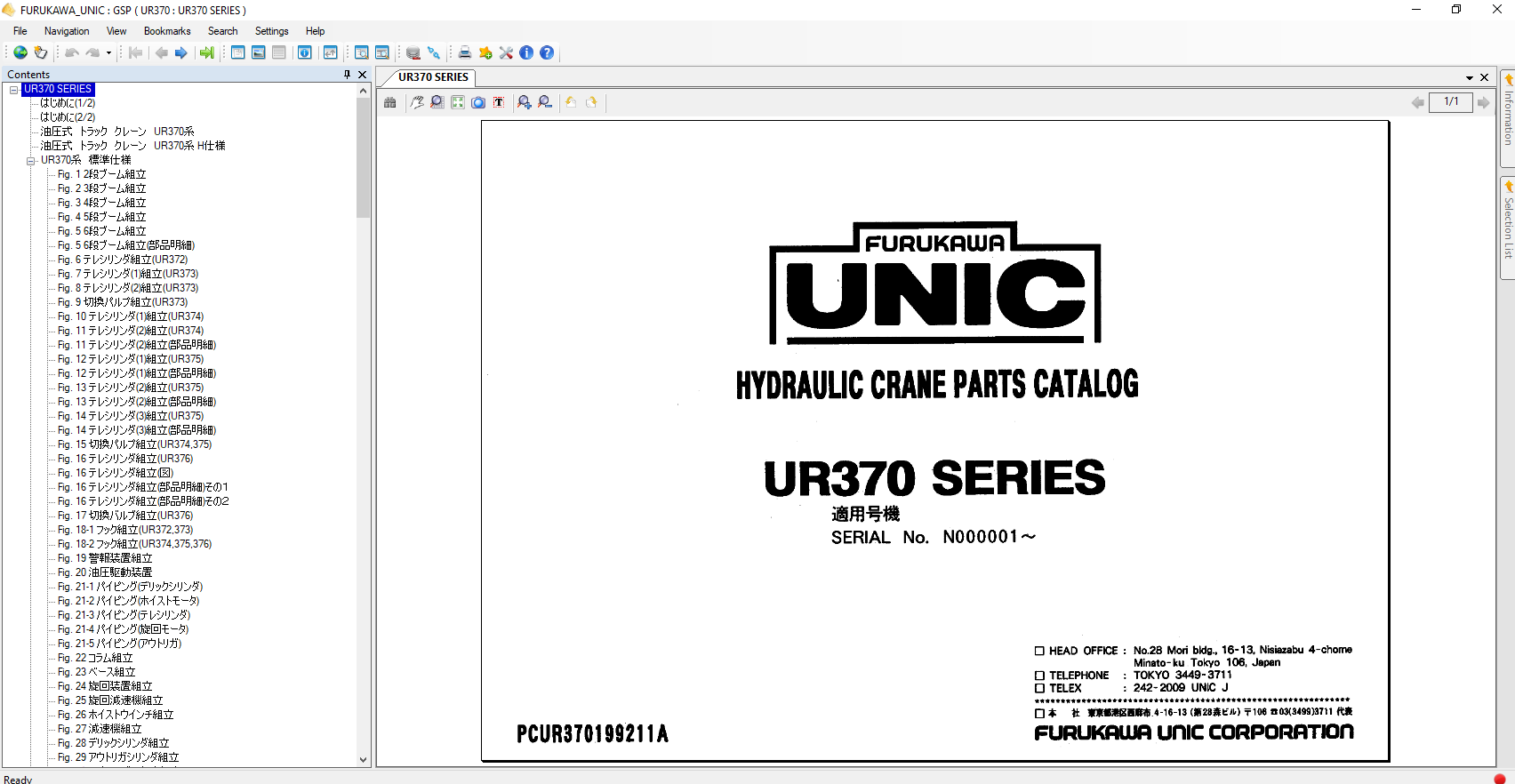Open the Information side panel tab
The width and height of the screenshot is (1515, 784).
pyautogui.click(x=1508, y=118)
